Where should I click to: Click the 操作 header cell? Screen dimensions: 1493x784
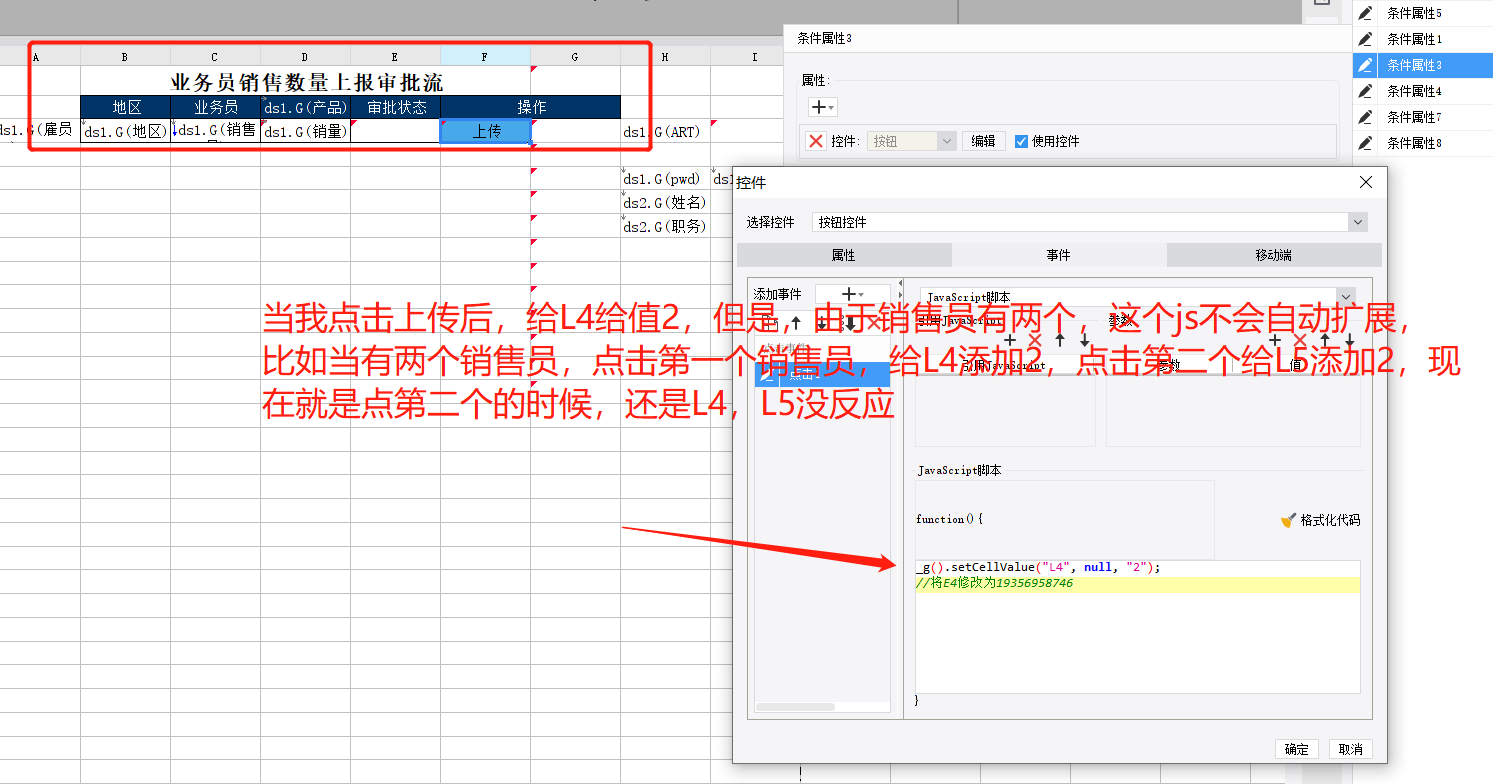point(531,107)
